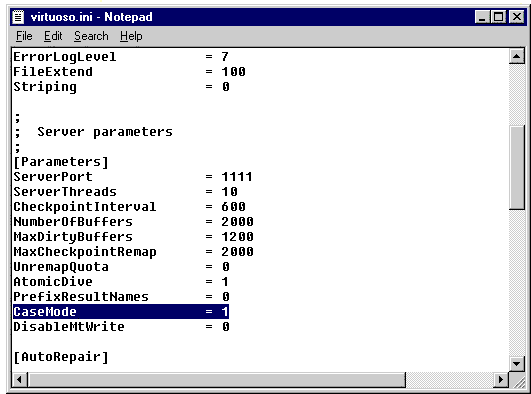The image size is (531, 394).
Task: Open the File menu
Action: (x=24, y=36)
